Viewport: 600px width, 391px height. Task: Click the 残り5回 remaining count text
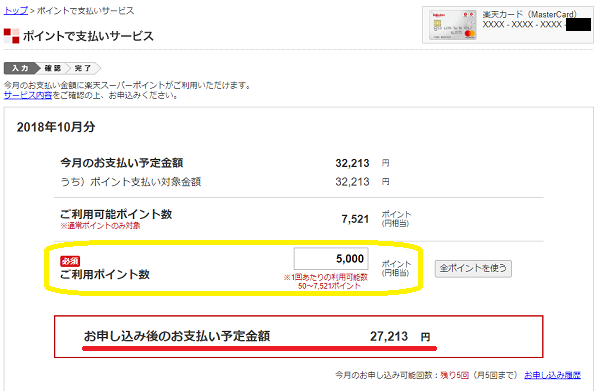(454, 375)
